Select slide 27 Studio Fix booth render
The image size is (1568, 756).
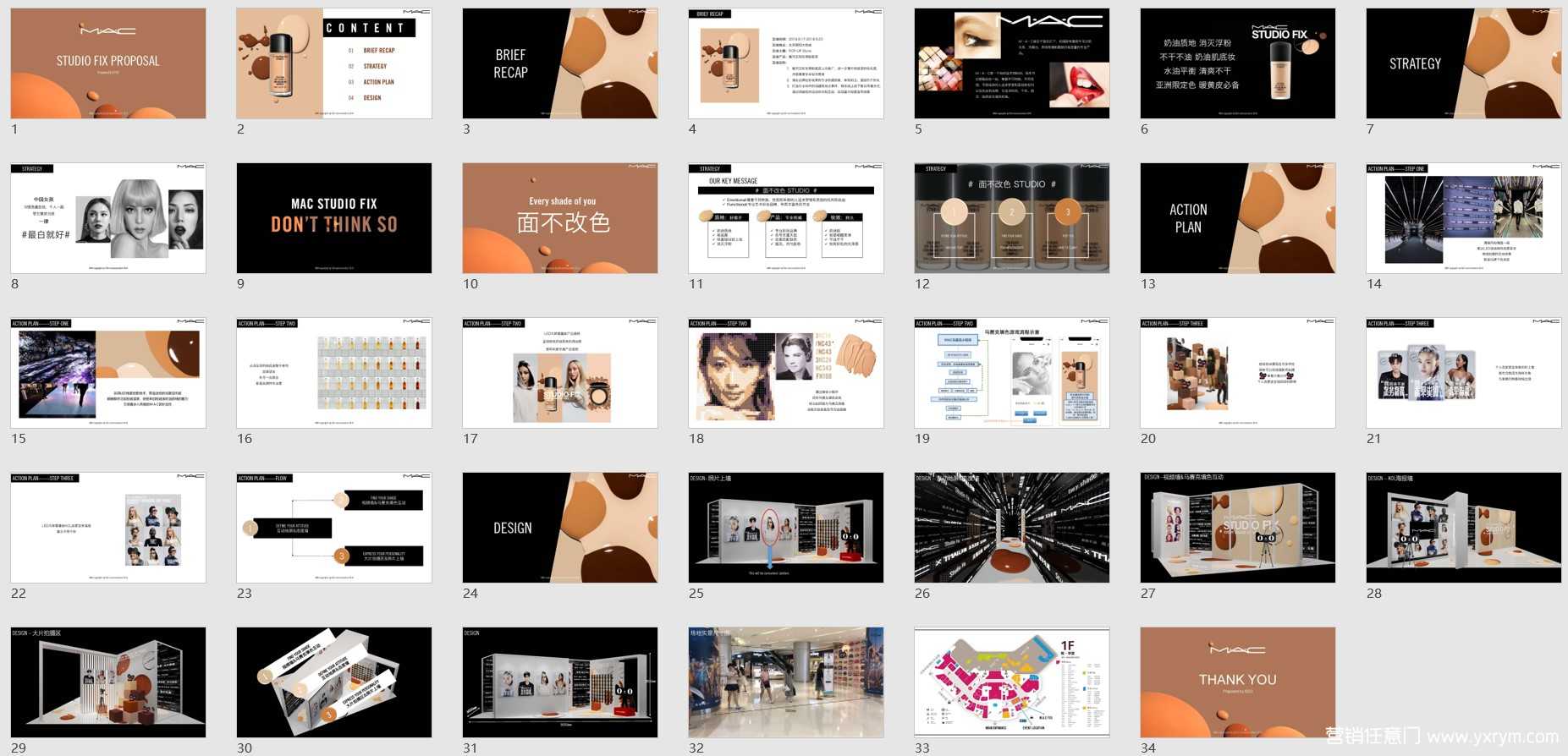point(1238,528)
